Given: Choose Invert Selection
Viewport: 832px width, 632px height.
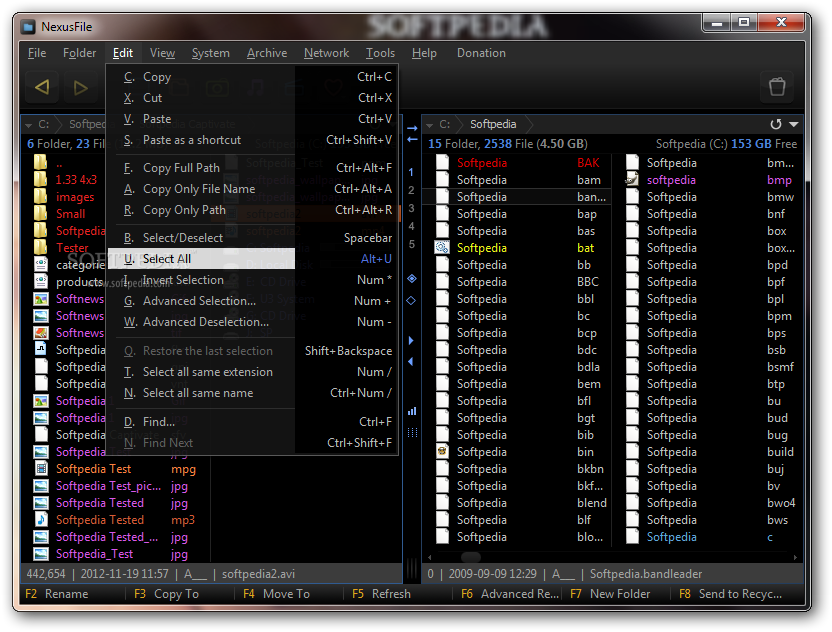Looking at the screenshot, I should (253, 280).
